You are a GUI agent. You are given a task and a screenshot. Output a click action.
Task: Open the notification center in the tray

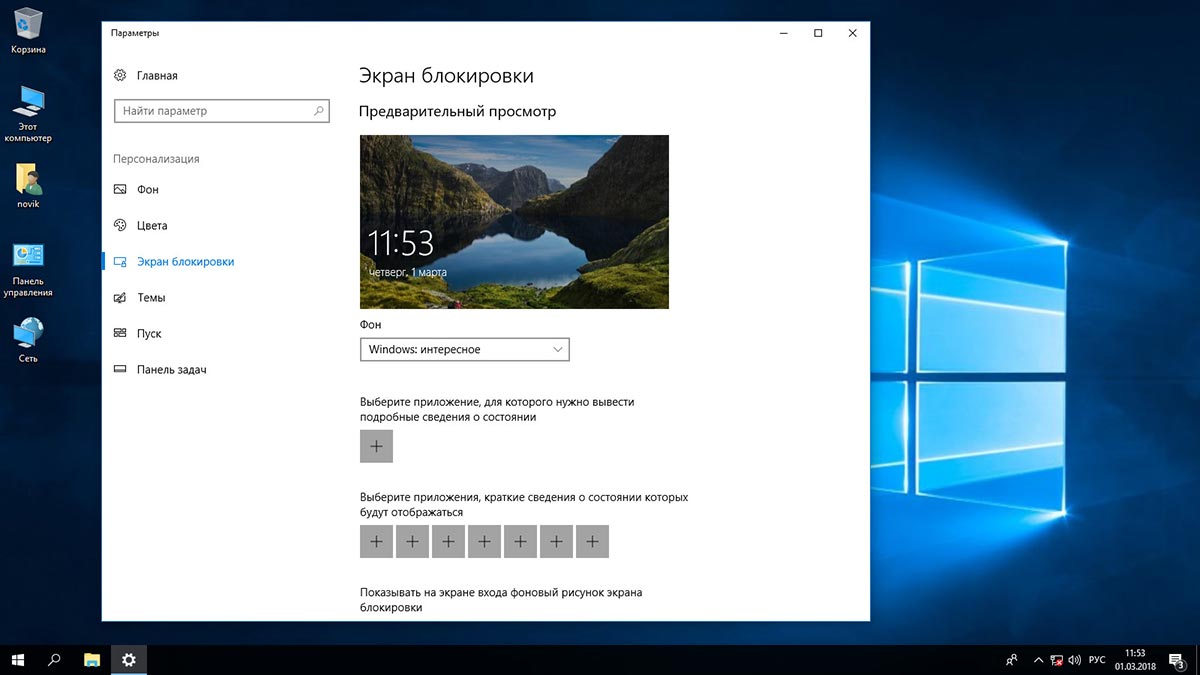(x=1177, y=659)
